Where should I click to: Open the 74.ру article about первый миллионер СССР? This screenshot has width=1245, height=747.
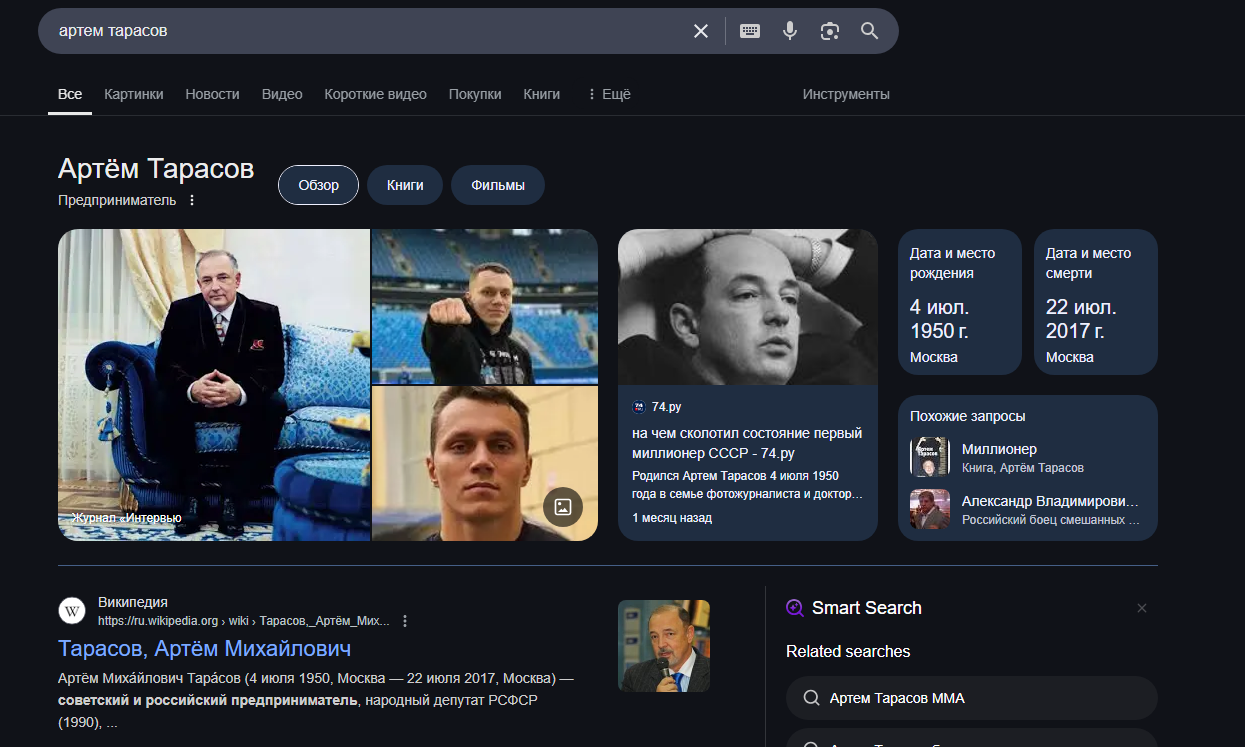(x=747, y=443)
